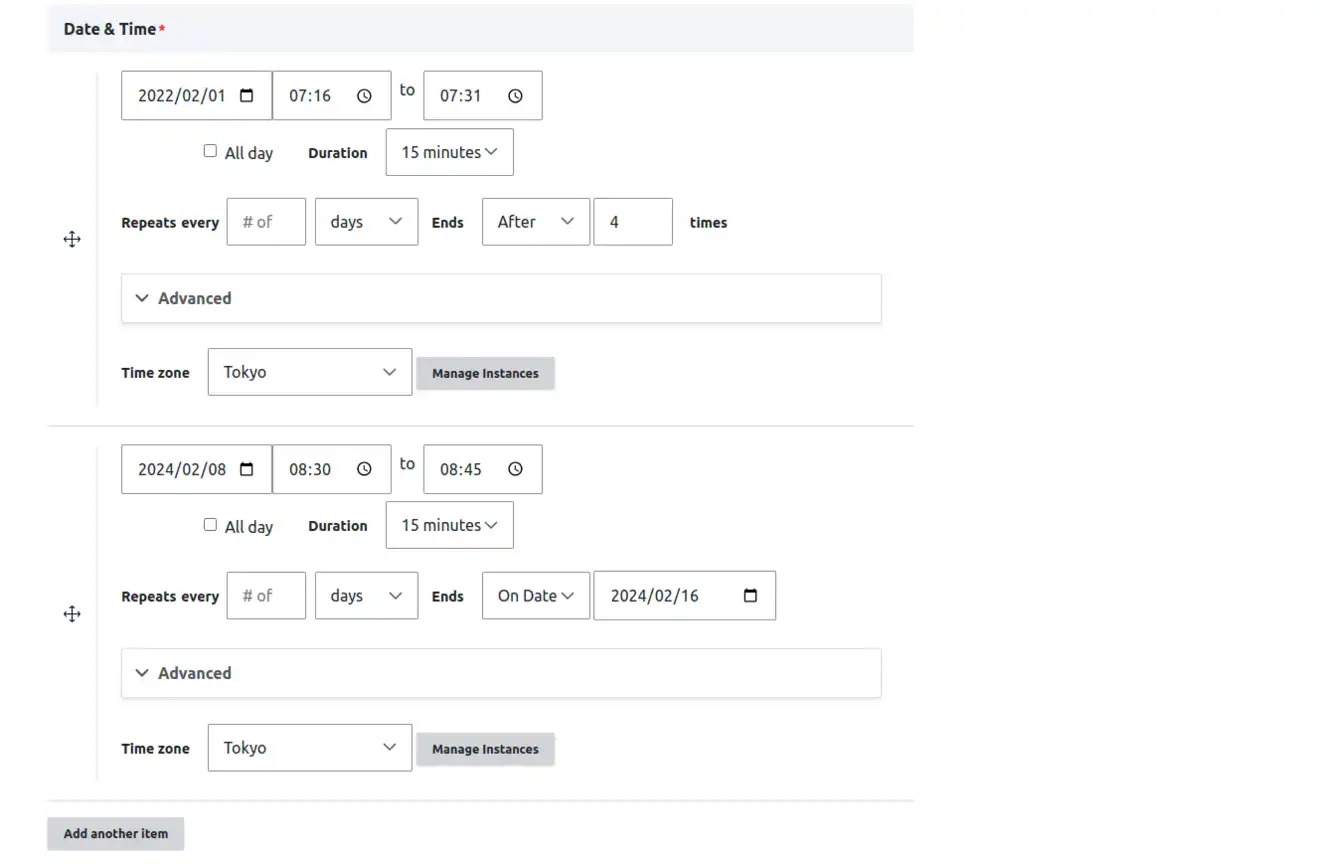Click the first item's drag handle icon
The height and width of the screenshot is (864, 1320).
pyautogui.click(x=72, y=239)
